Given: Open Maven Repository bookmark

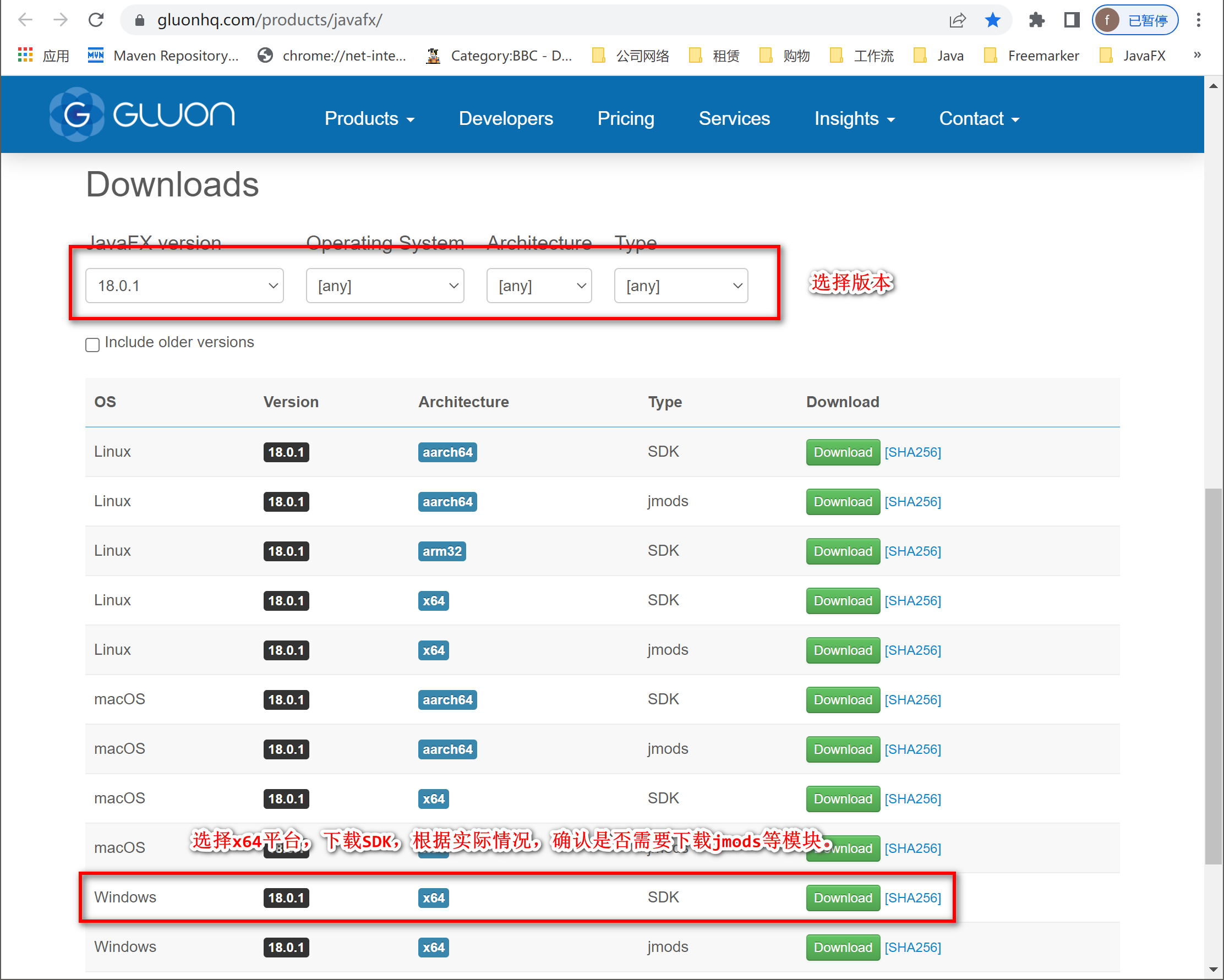Looking at the screenshot, I should (x=163, y=56).
